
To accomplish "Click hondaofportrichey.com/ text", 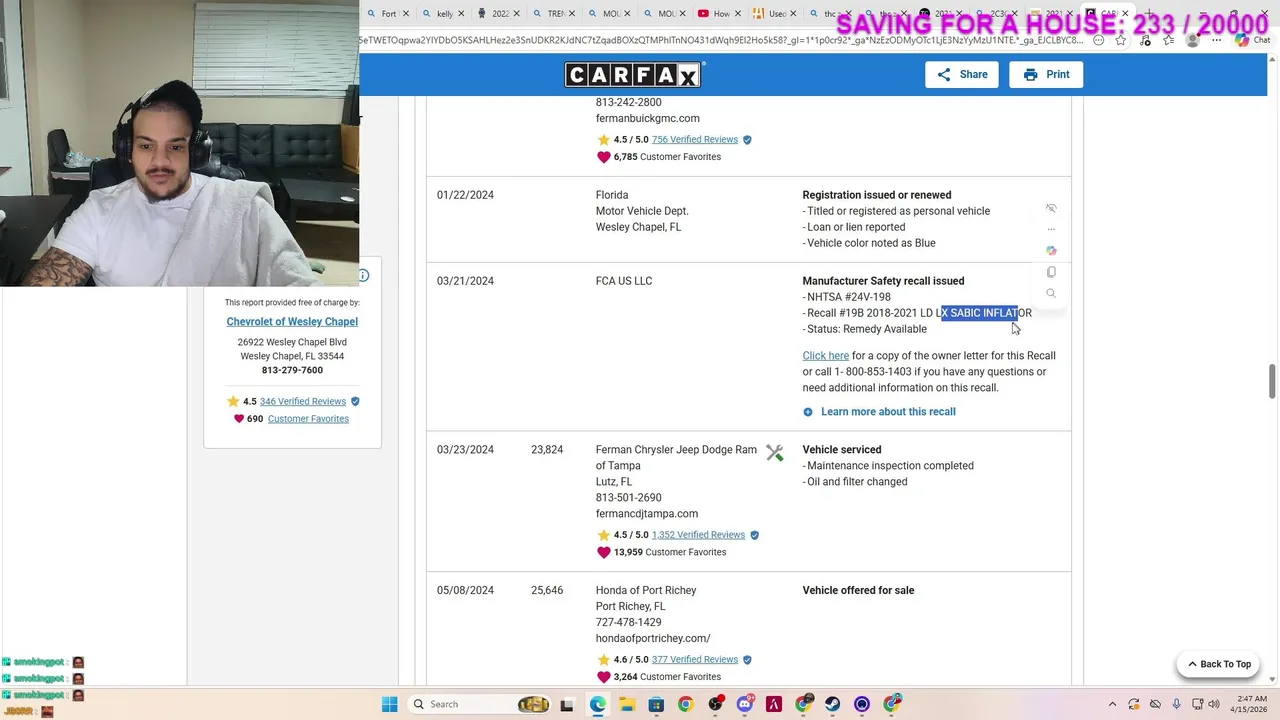I will 653,638.
